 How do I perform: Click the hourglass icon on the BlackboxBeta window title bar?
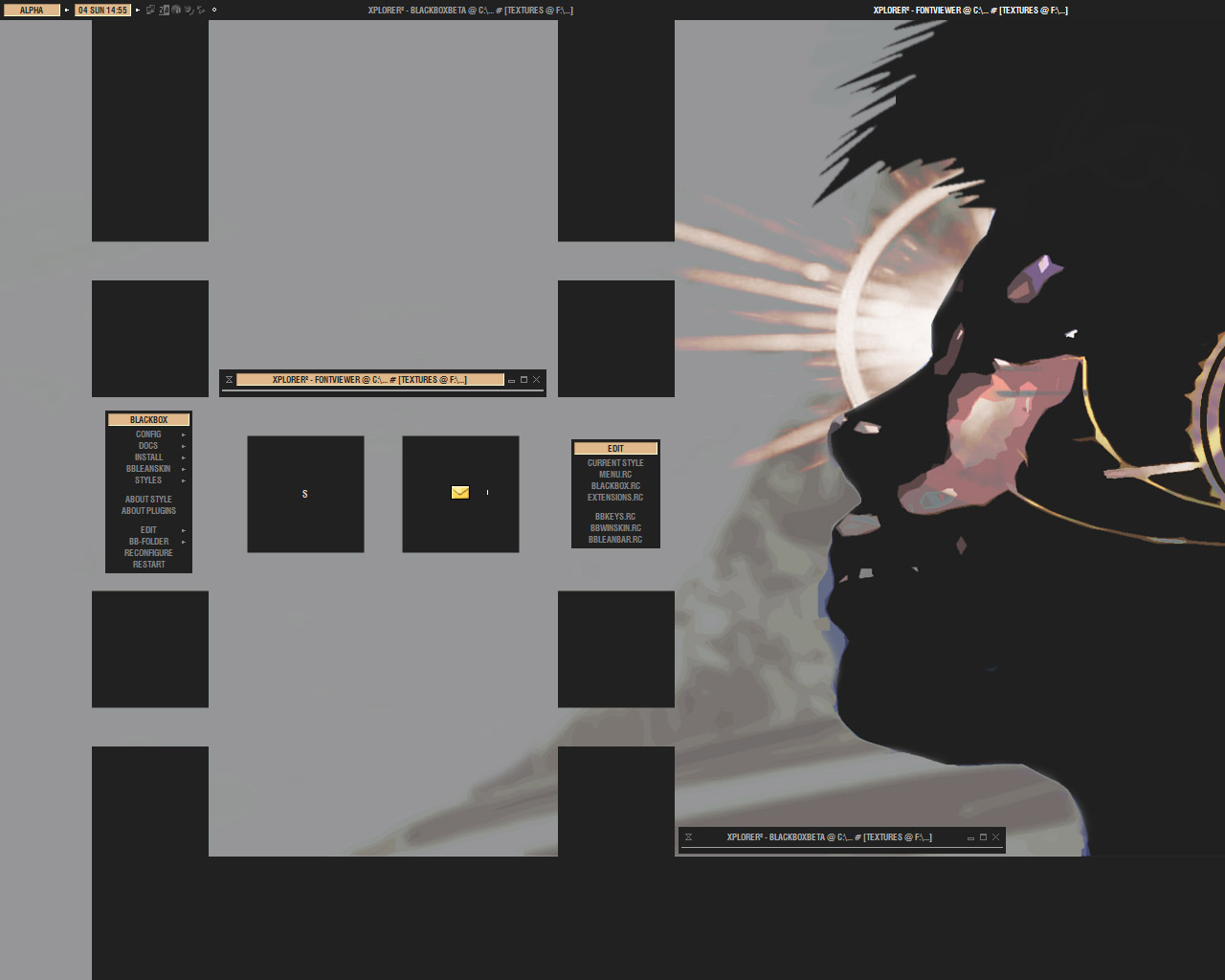[x=688, y=837]
